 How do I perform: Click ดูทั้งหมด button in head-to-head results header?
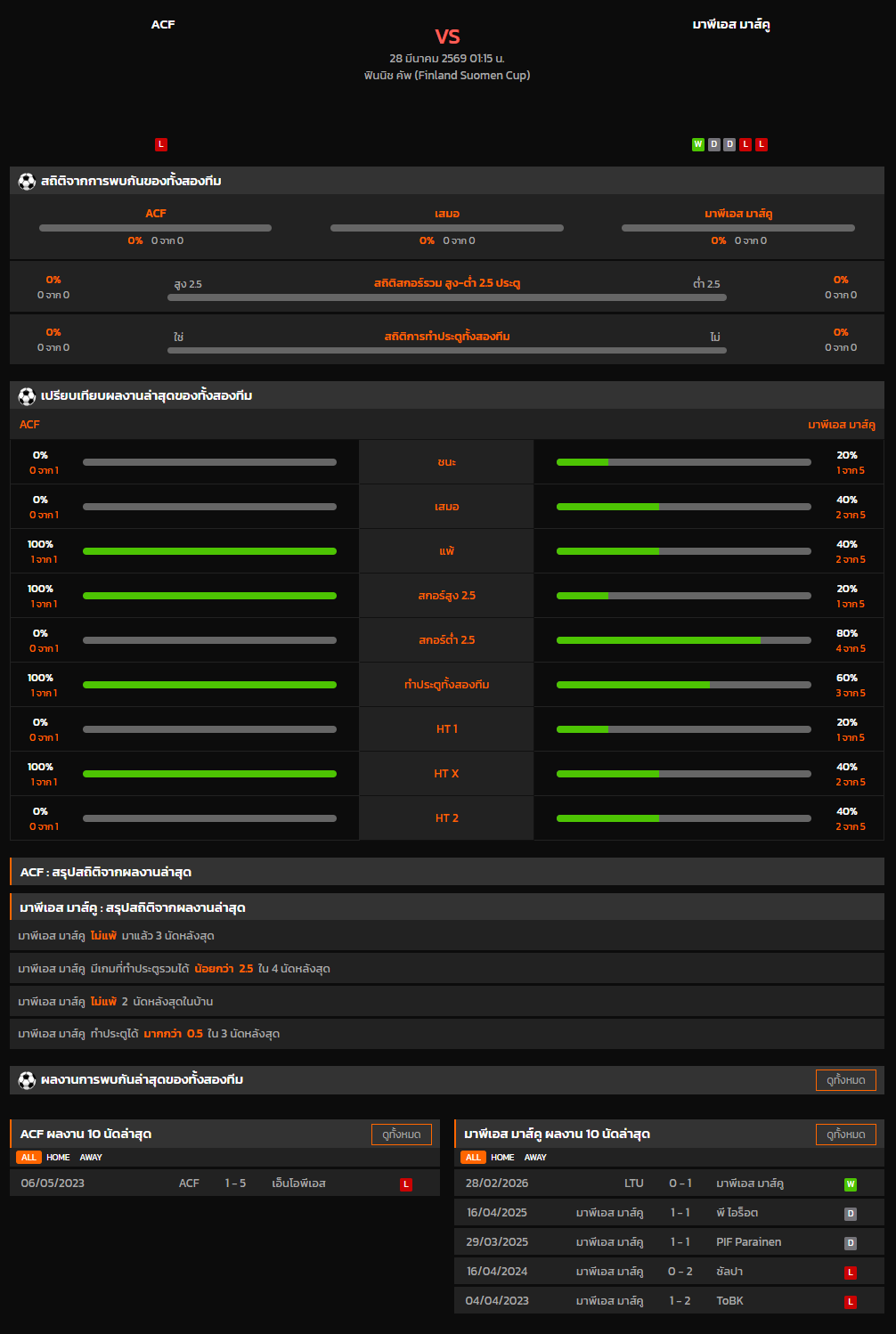(x=845, y=1080)
